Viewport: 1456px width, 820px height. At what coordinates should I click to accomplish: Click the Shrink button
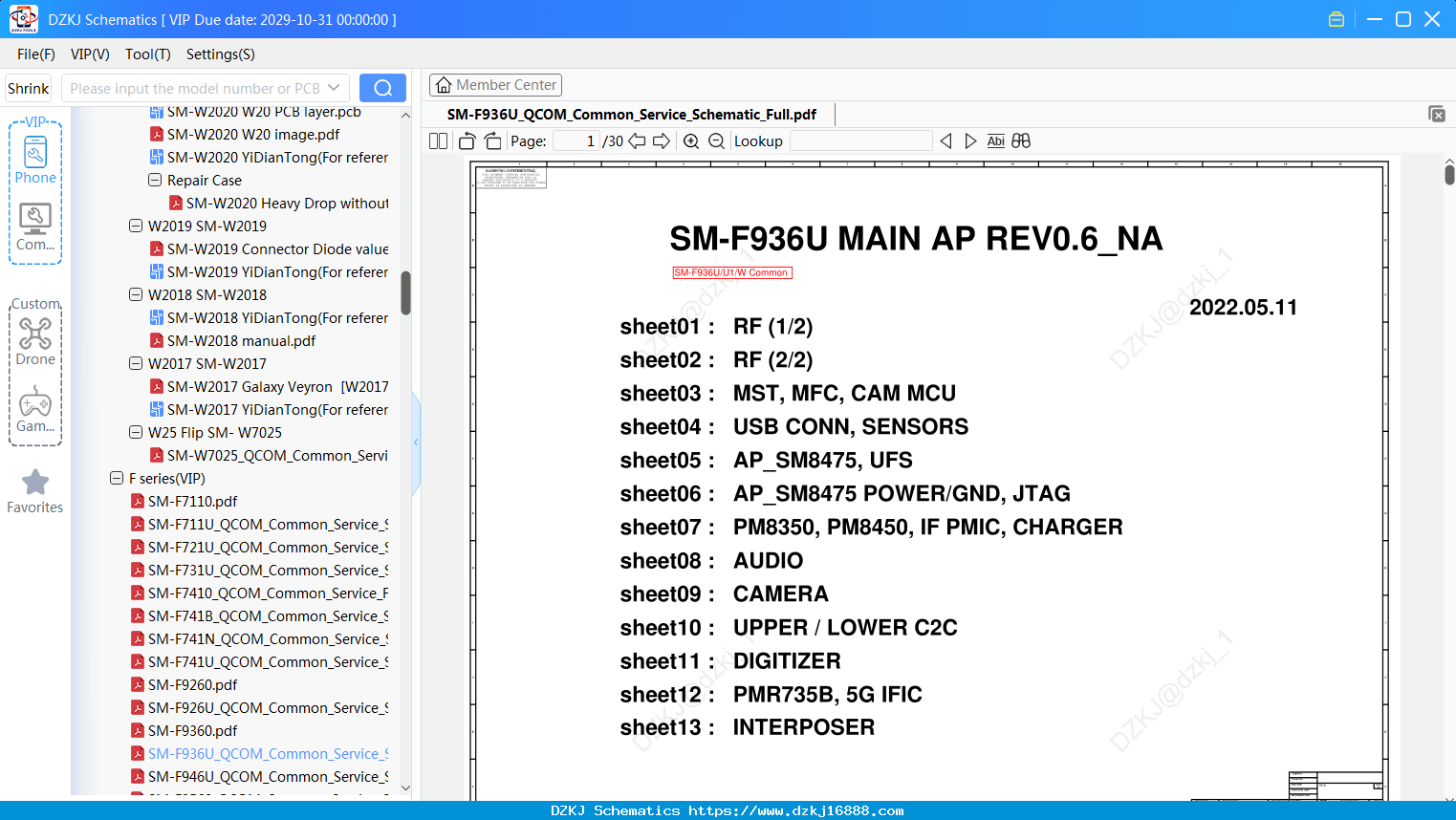point(29,88)
